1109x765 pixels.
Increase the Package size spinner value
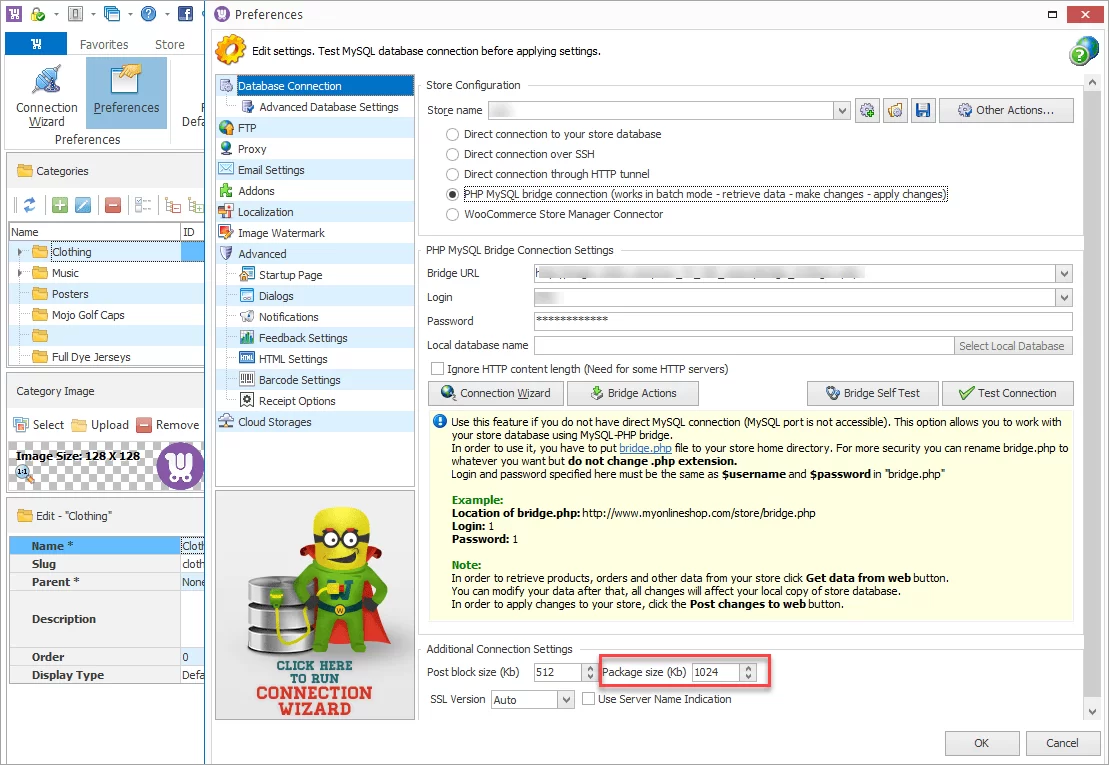749,668
